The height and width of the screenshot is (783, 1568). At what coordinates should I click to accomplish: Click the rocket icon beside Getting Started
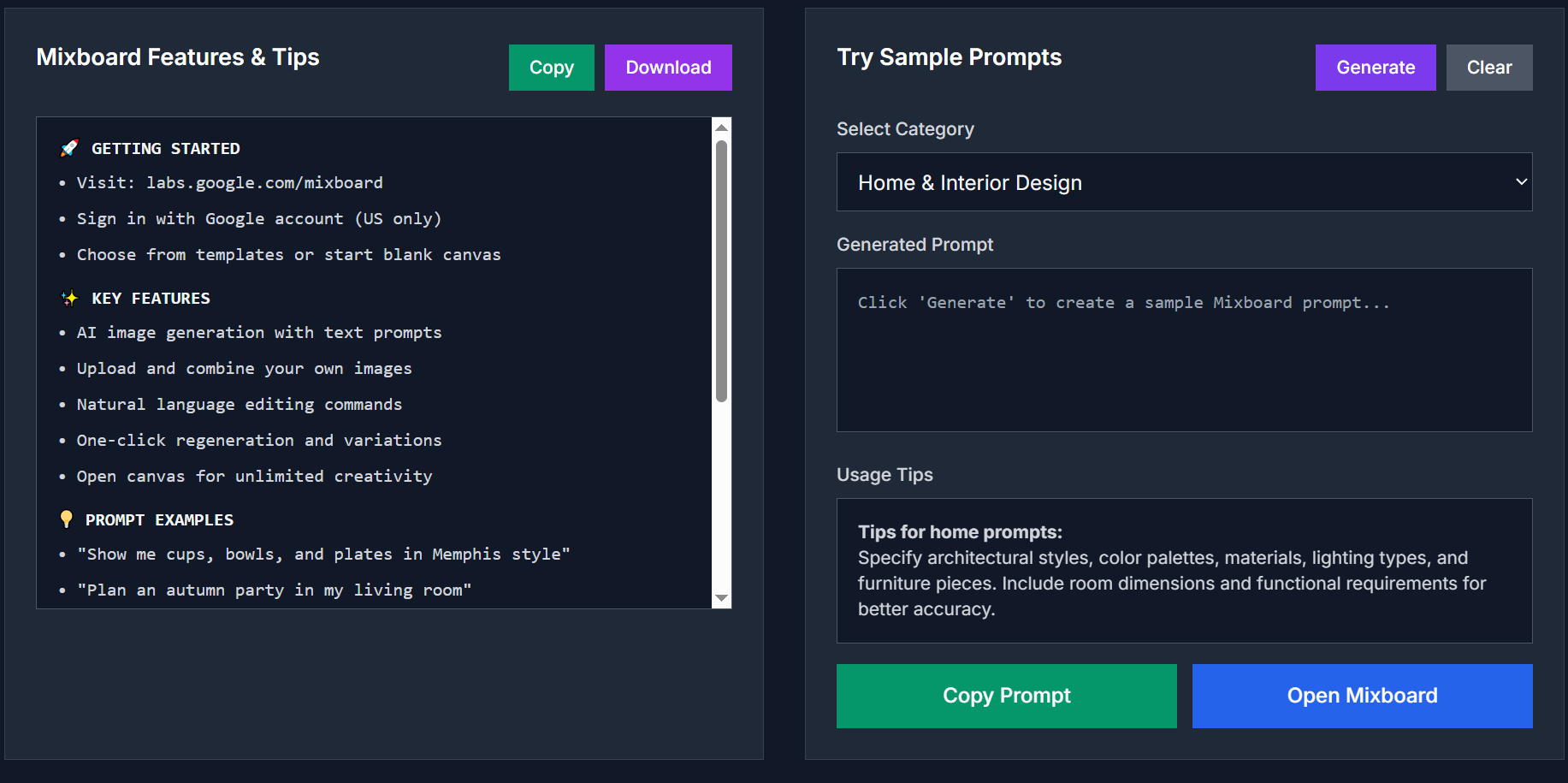pyautogui.click(x=69, y=148)
